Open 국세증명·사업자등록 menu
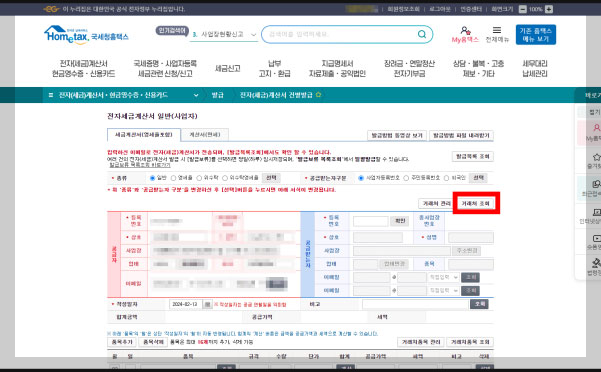This screenshot has height=372, width=601. click(x=165, y=69)
